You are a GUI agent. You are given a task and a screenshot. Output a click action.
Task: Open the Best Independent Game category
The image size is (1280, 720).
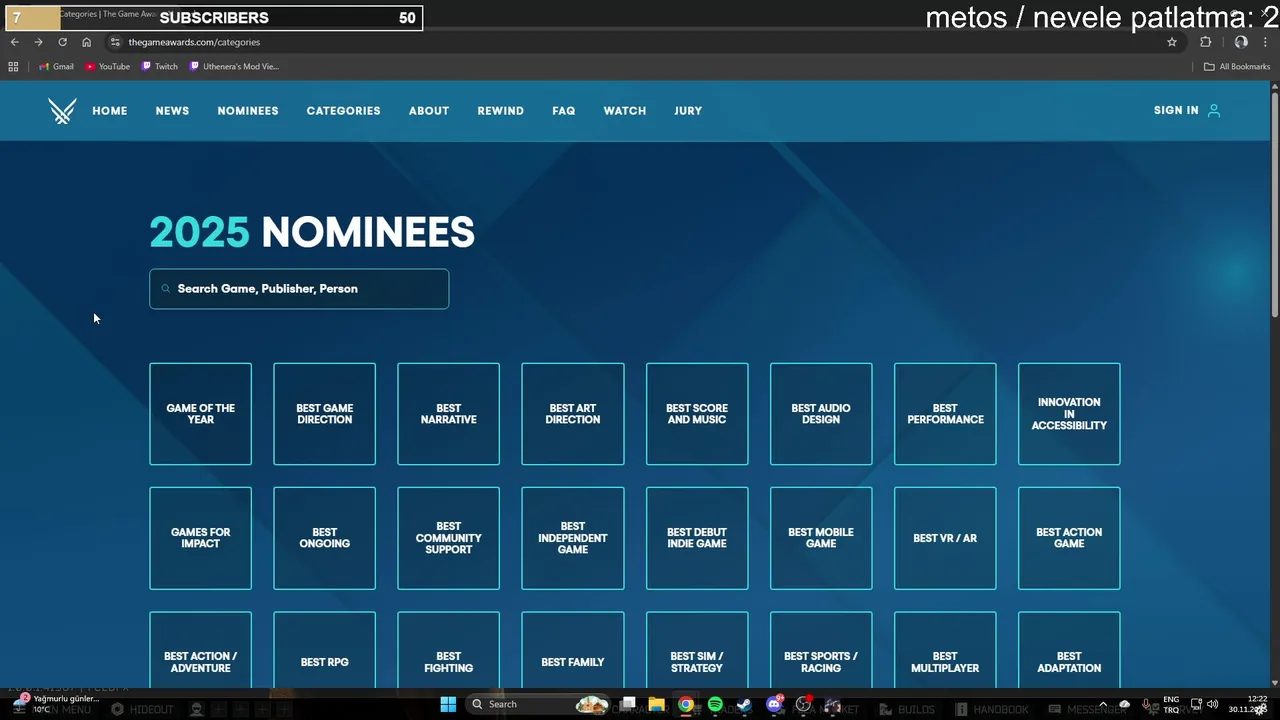(573, 538)
